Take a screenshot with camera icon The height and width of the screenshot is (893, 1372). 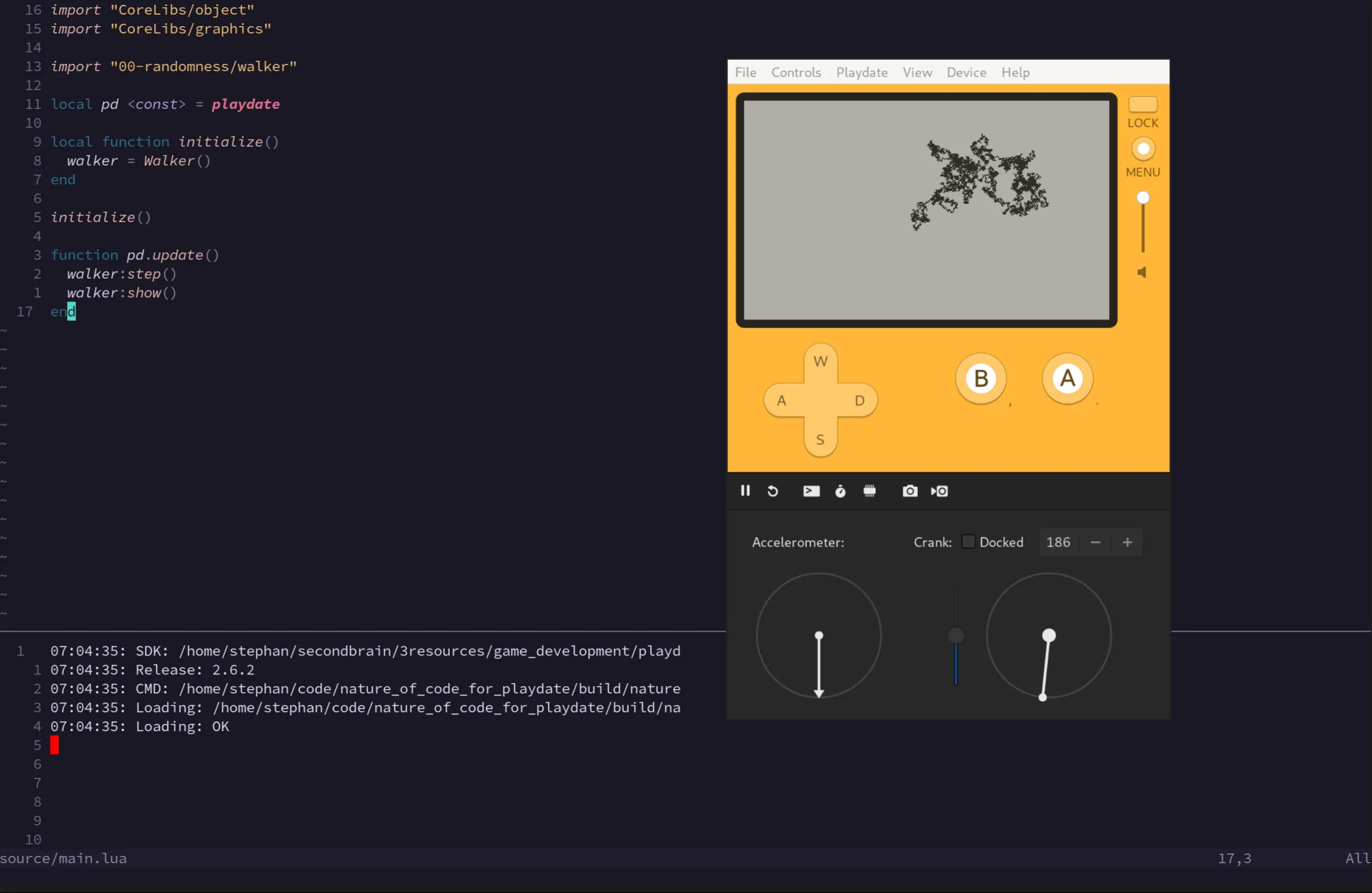coord(909,491)
